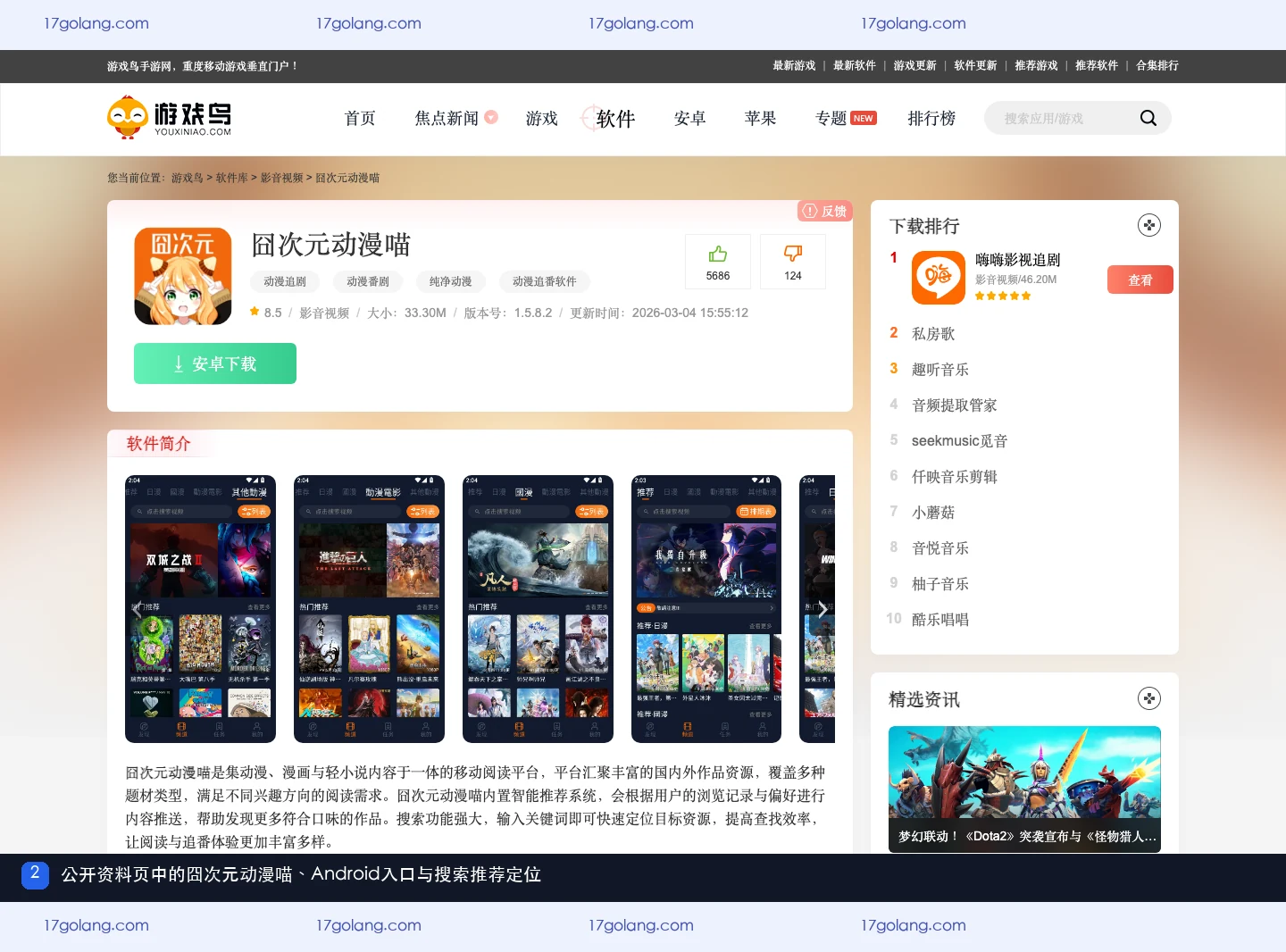Open the Dota2 怪物猎人 news image
The width and height of the screenshot is (1286, 952).
point(1024,789)
